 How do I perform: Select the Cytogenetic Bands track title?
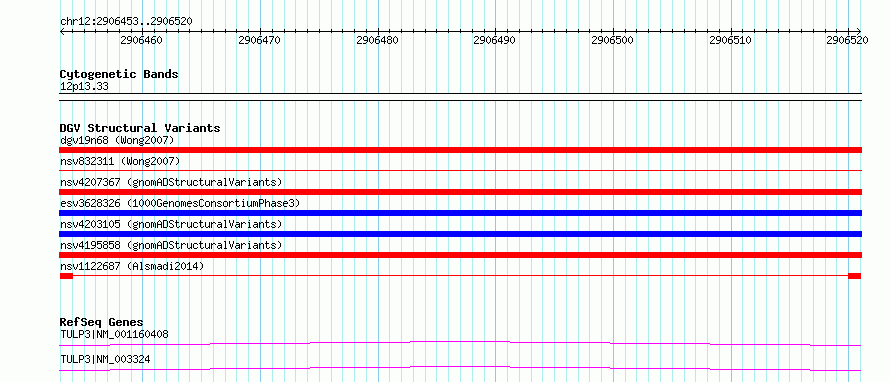[x=119, y=74]
